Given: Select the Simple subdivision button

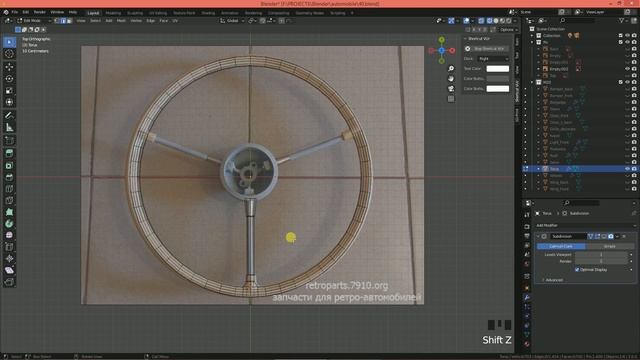Looking at the screenshot, I should coord(609,247).
